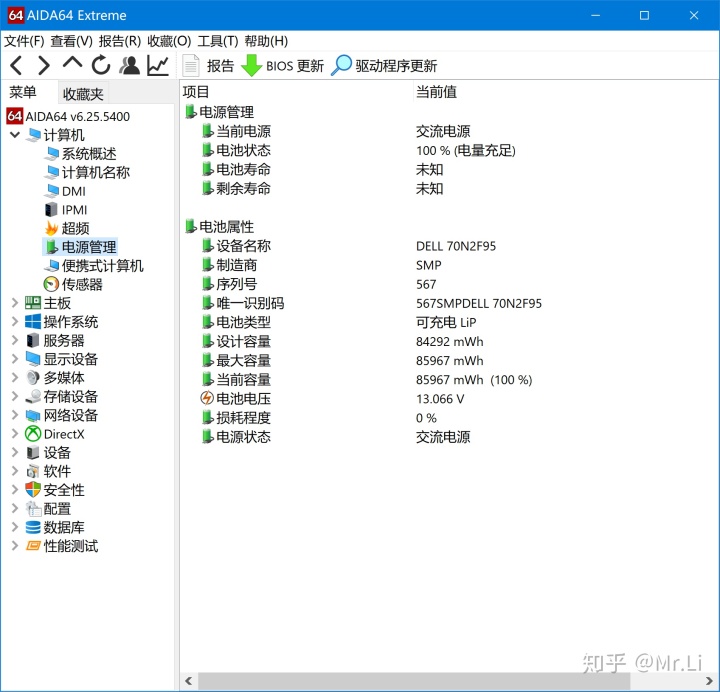
Task: Select the 计算机名称 tree item
Action: pos(87,172)
